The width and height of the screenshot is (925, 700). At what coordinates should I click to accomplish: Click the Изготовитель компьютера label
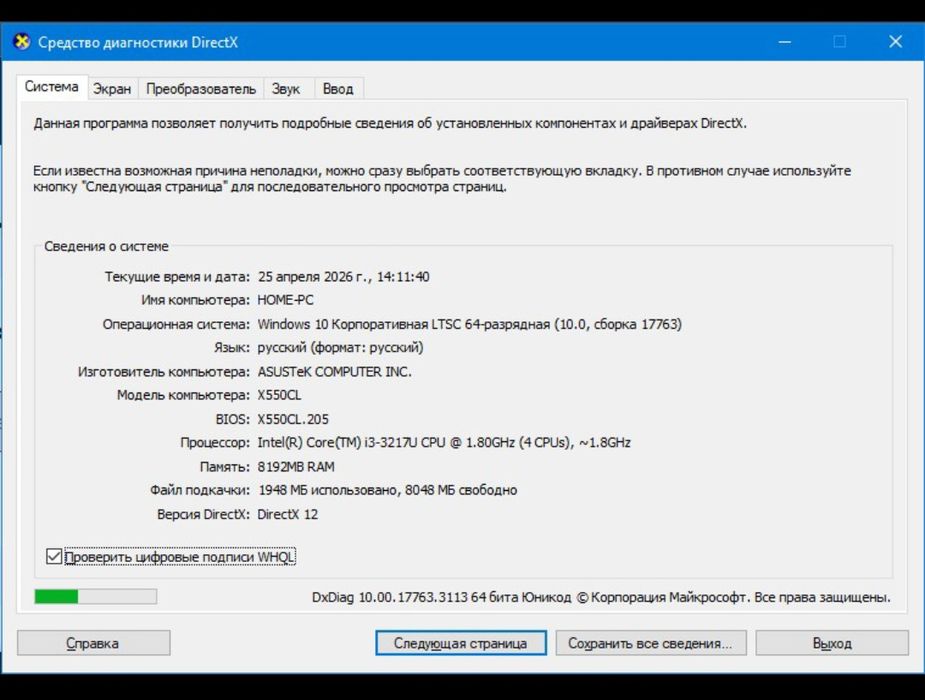[164, 372]
